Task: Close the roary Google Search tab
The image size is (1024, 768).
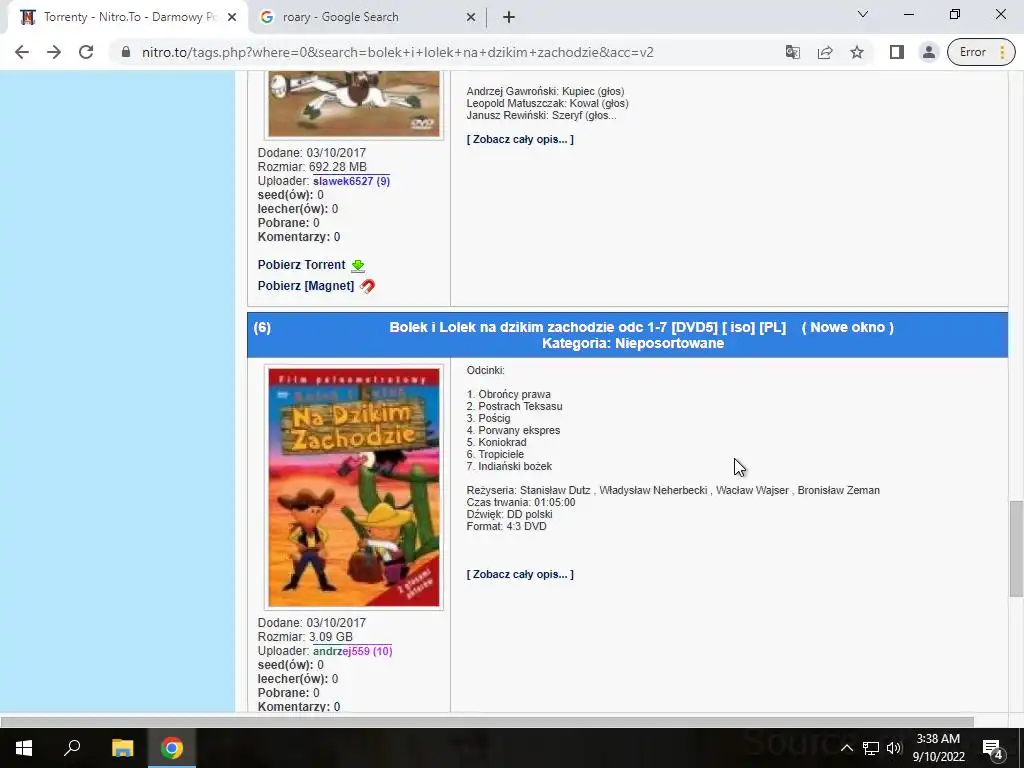Action: [x=471, y=17]
